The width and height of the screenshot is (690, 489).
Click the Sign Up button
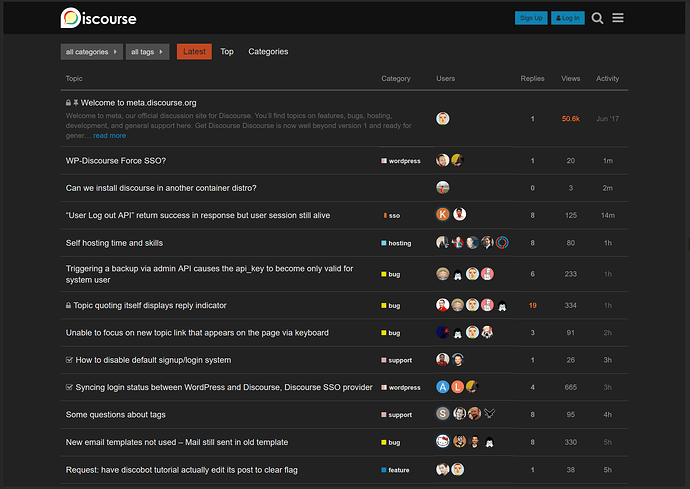[531, 18]
